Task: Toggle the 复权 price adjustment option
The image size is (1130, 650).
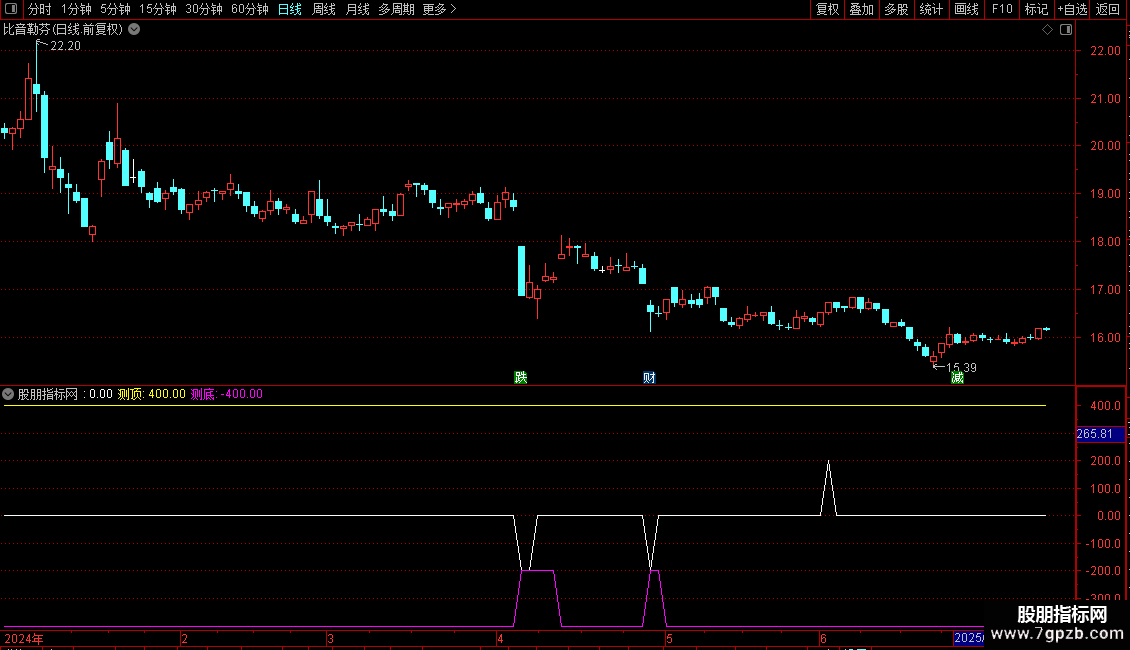Action: pos(827,9)
